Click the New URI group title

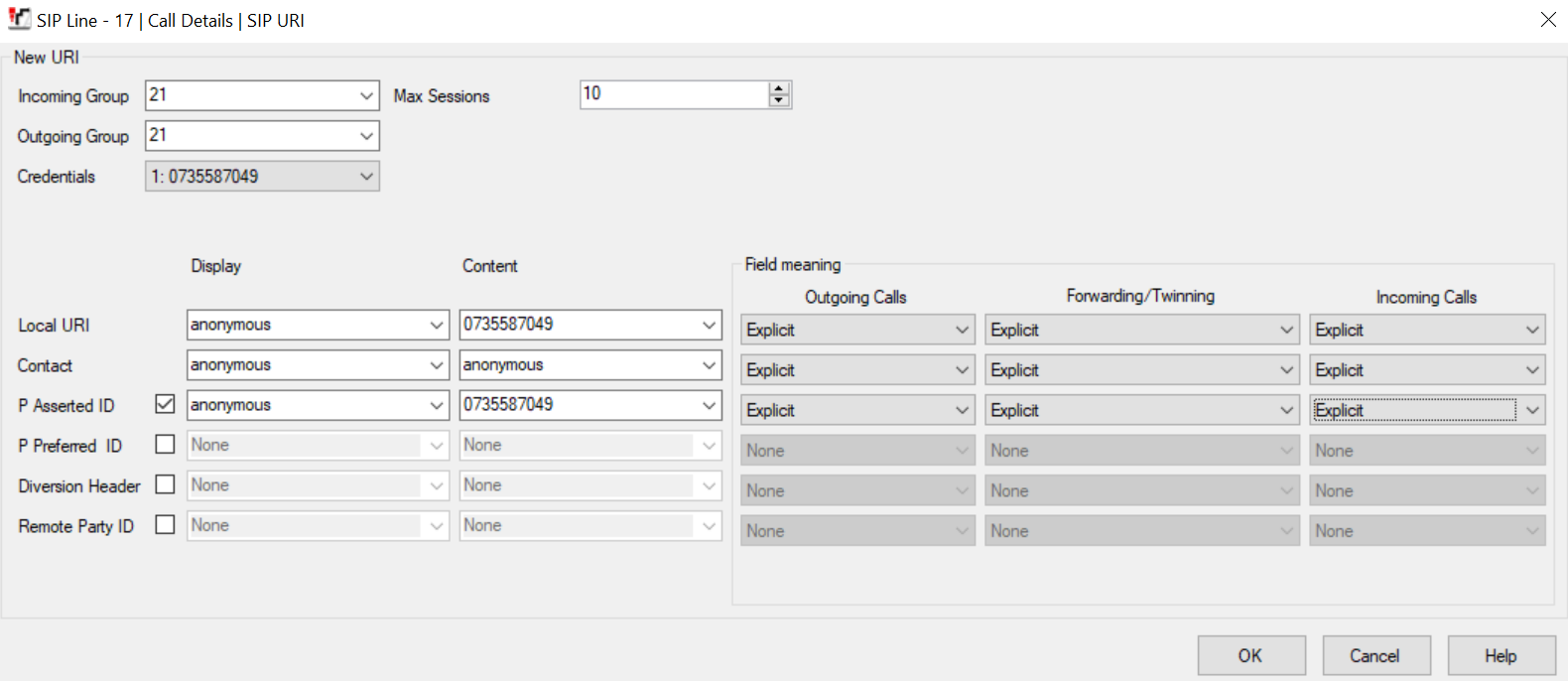pyautogui.click(x=47, y=58)
